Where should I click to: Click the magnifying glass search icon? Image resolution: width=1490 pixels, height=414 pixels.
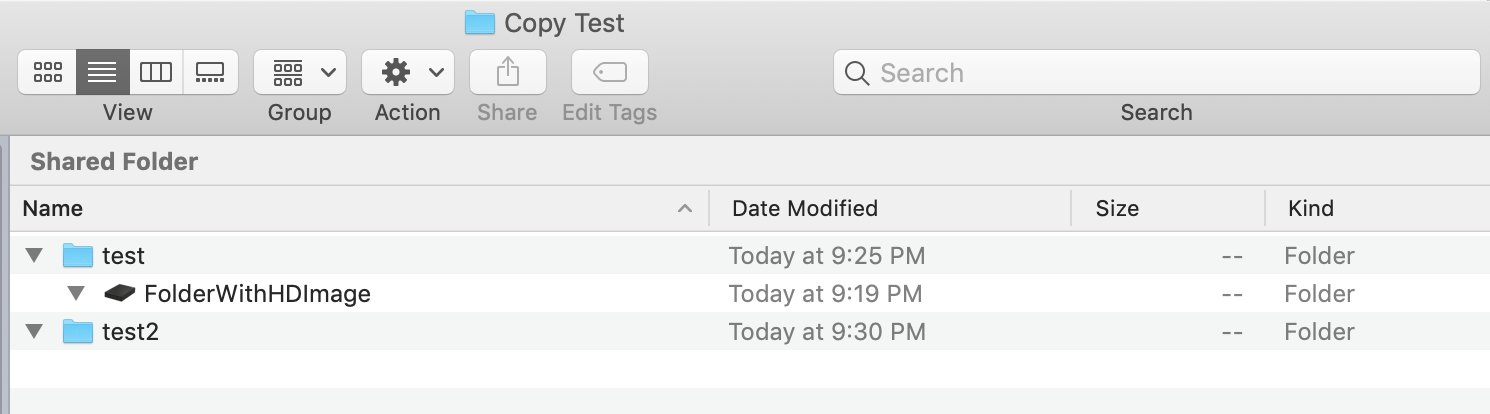pos(857,73)
